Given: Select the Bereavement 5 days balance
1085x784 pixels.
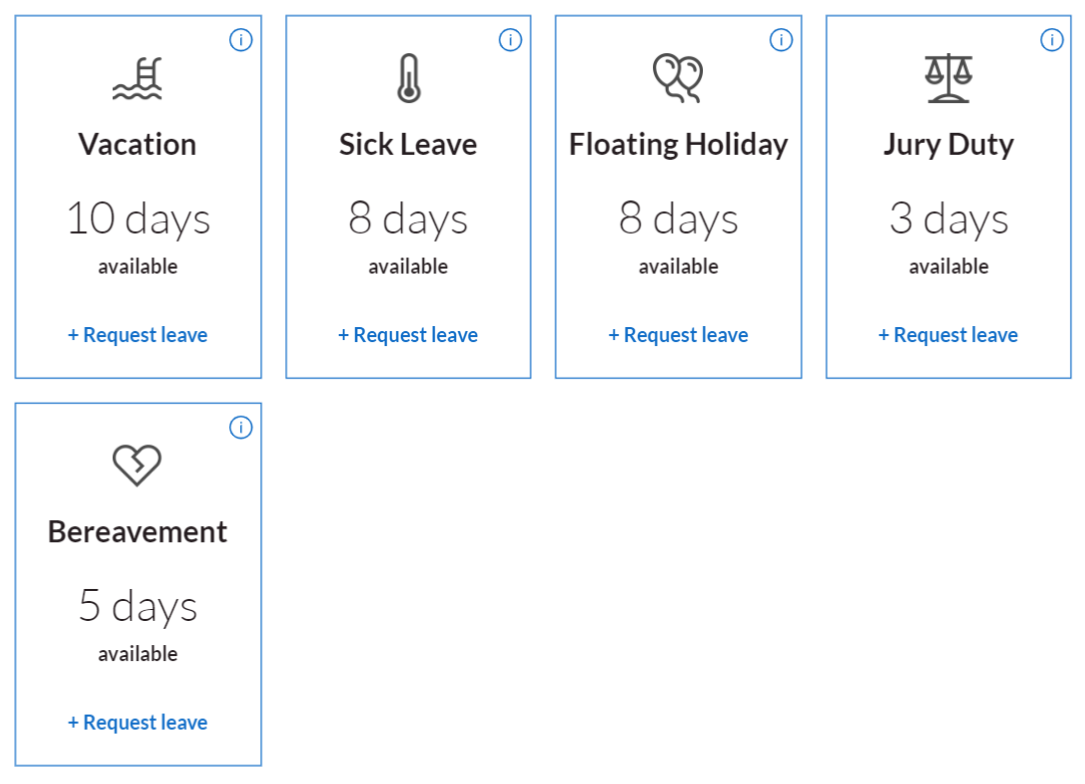Looking at the screenshot, I should pos(137,605).
